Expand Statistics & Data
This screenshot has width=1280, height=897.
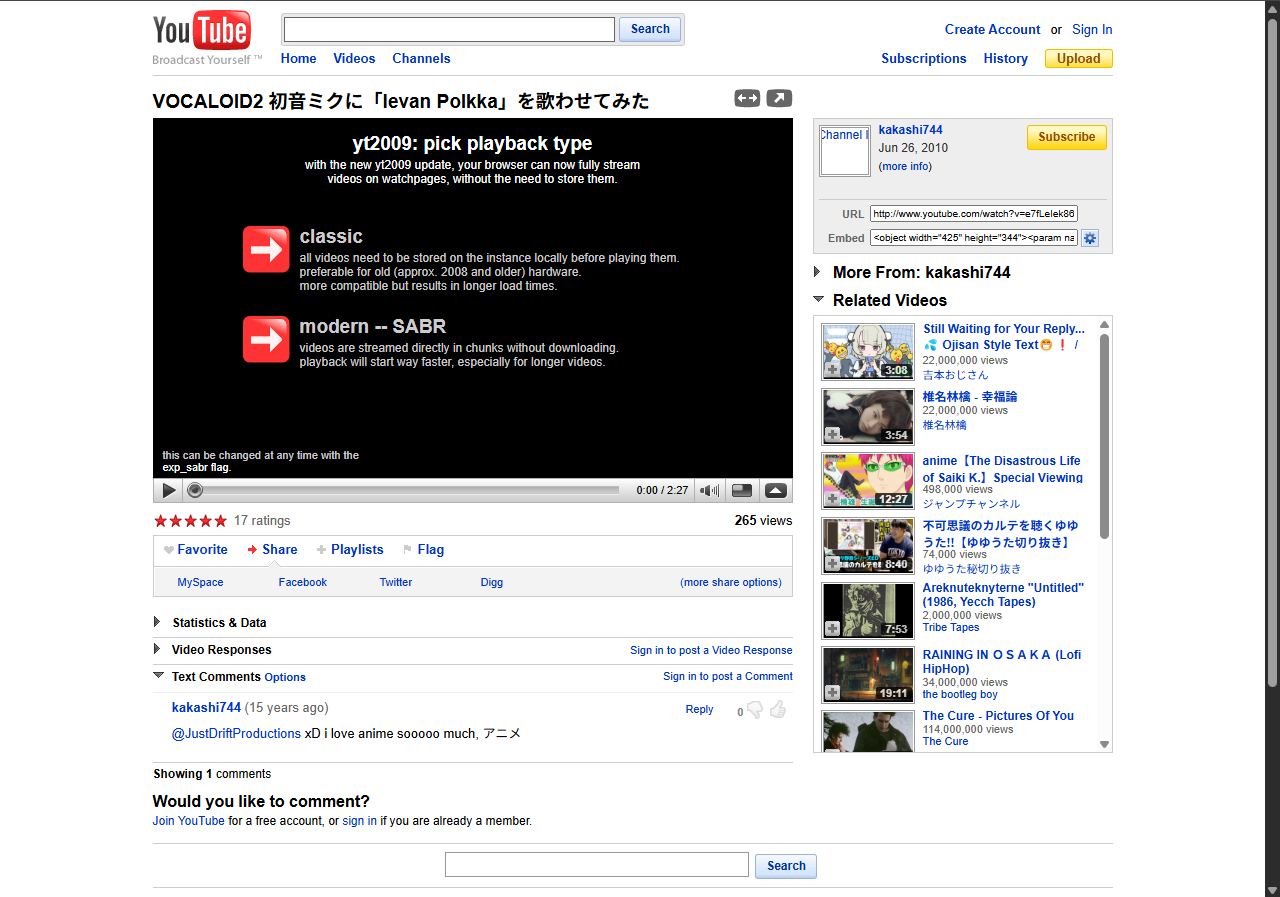point(157,622)
